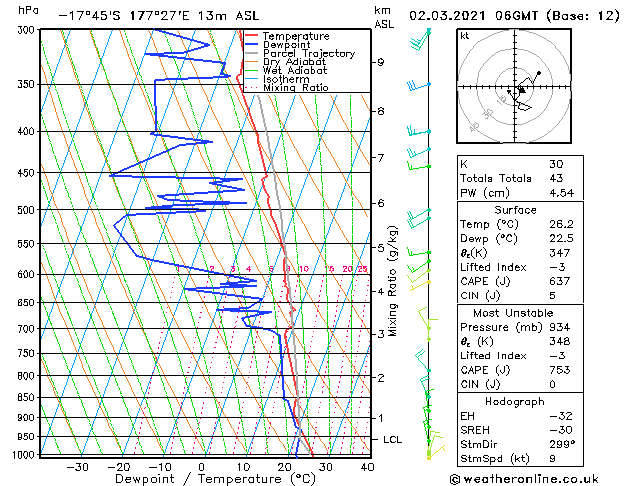This screenshot has height=486, width=629.
Task: Click the PW (cm) value 4.54
Action: [x=562, y=193]
